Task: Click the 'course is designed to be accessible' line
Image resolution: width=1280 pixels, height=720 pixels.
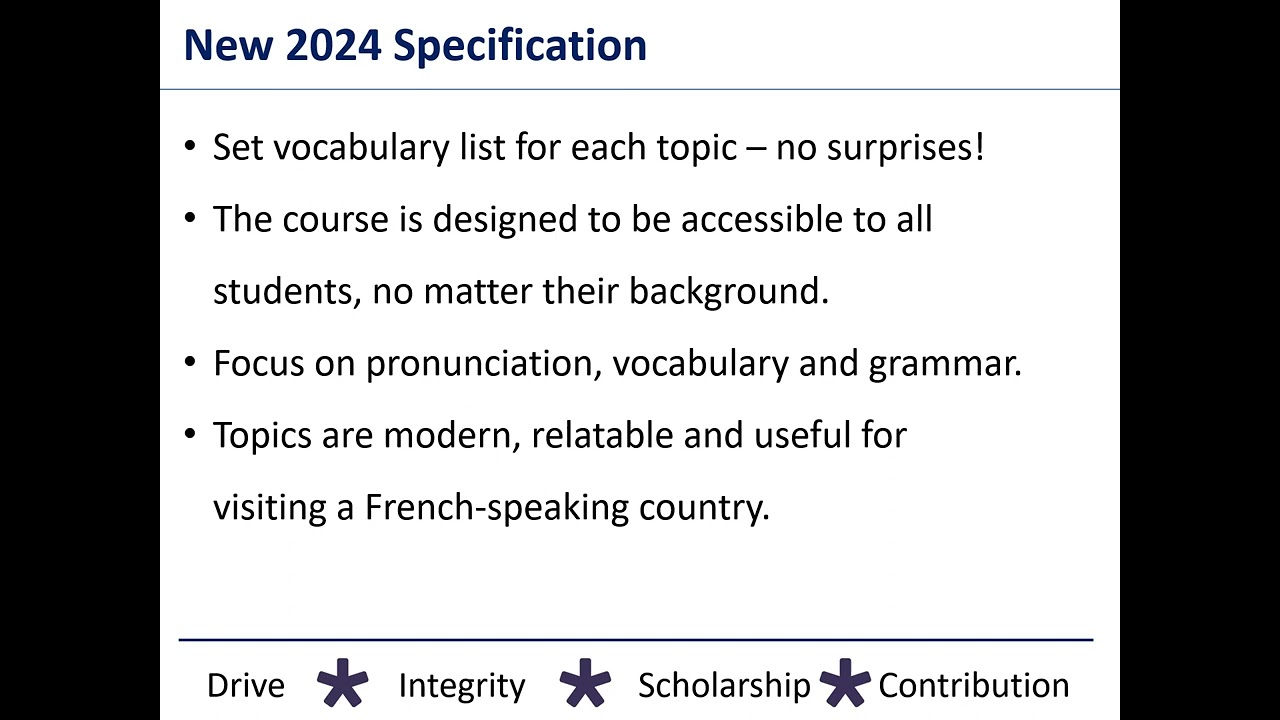Action: click(572, 219)
